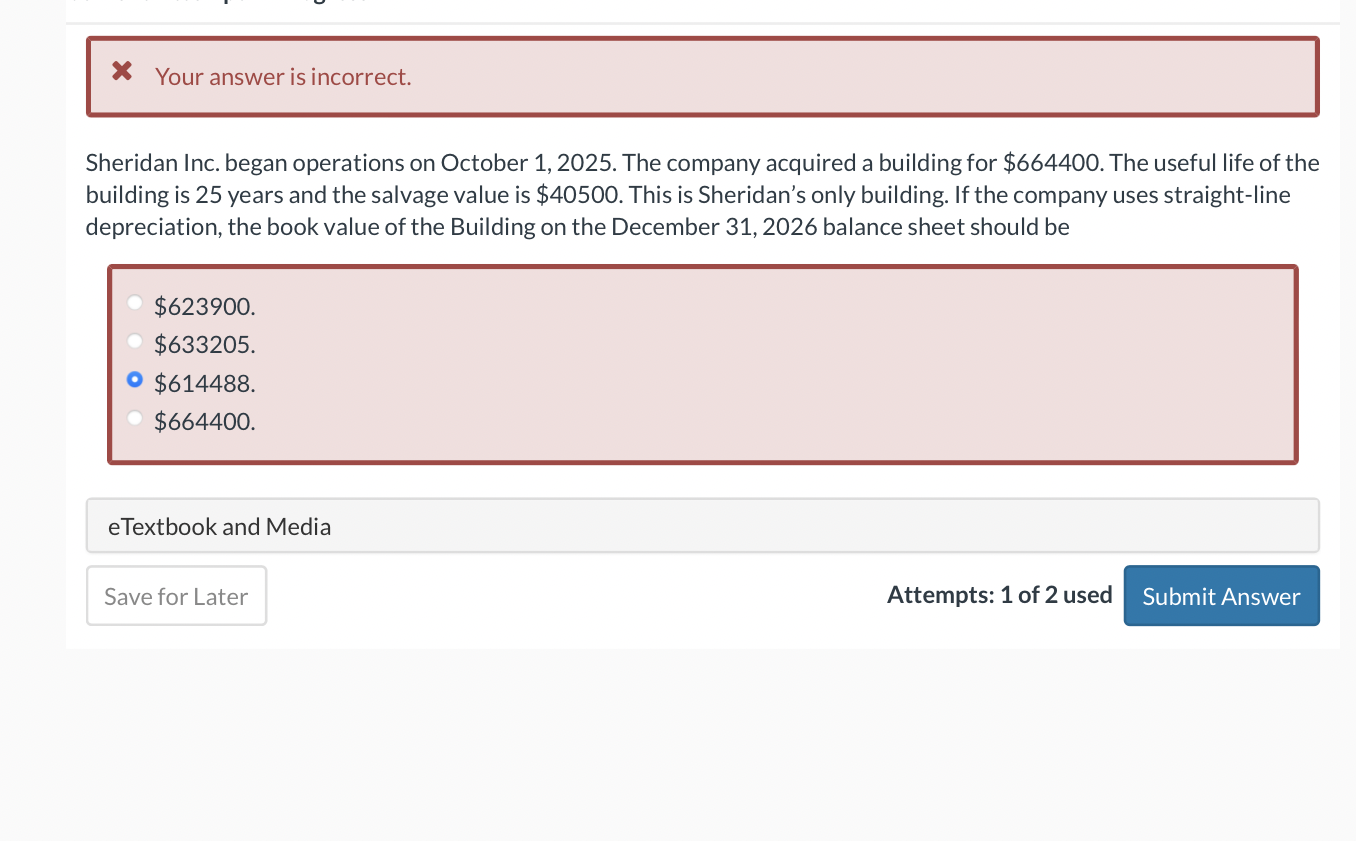The height and width of the screenshot is (841, 1356).
Task: Submit the currently selected answer
Action: click(x=1221, y=595)
